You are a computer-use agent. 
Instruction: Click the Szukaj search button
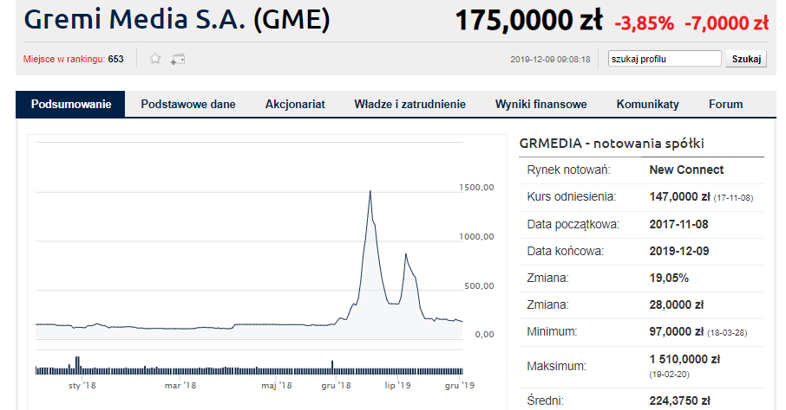[746, 59]
